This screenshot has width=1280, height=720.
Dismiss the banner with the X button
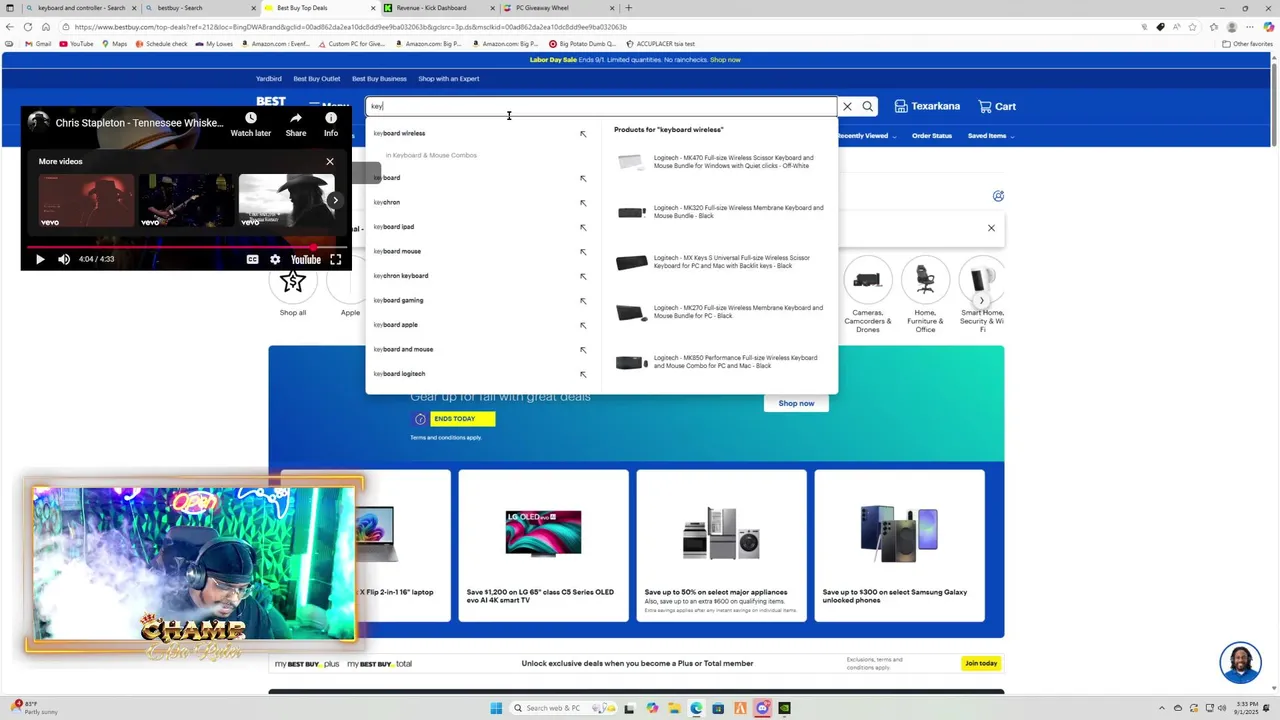pos(991,228)
